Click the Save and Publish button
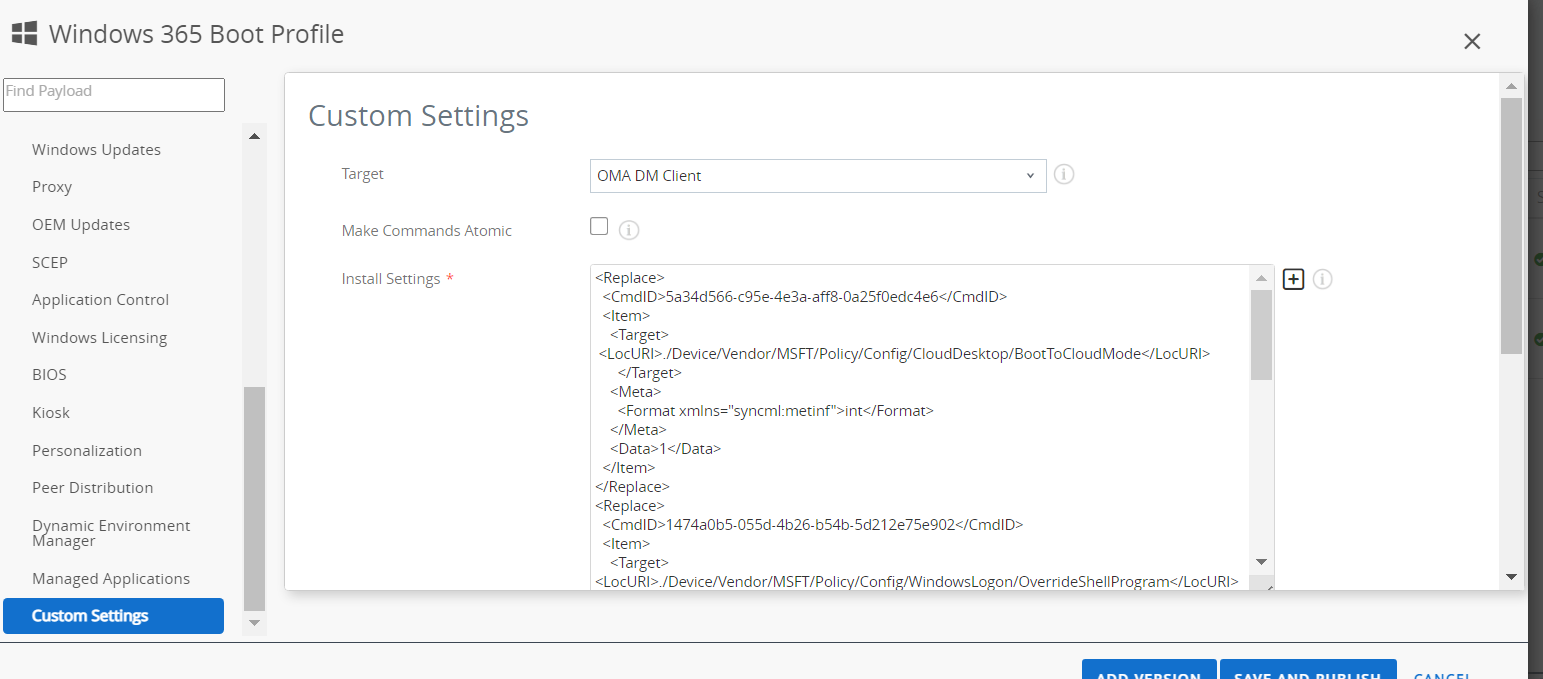The height and width of the screenshot is (679, 1543). (1307, 671)
